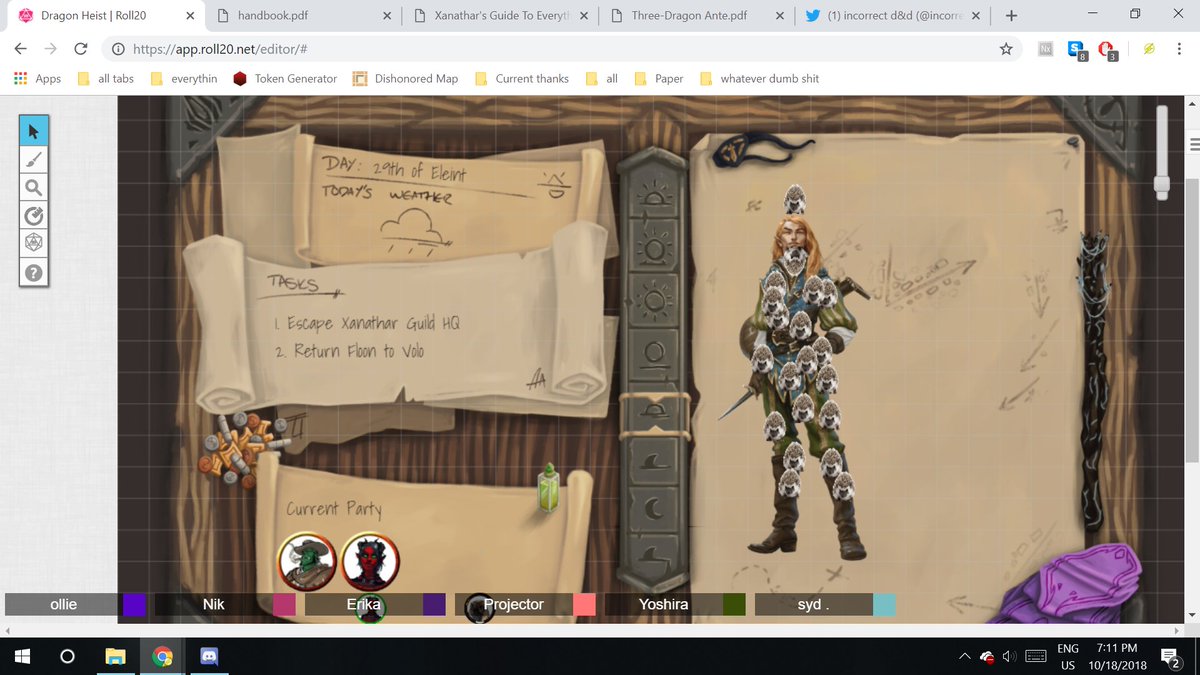Open whatever dumb shit bookmark folder
Viewport: 1200px width, 675px height.
759,79
